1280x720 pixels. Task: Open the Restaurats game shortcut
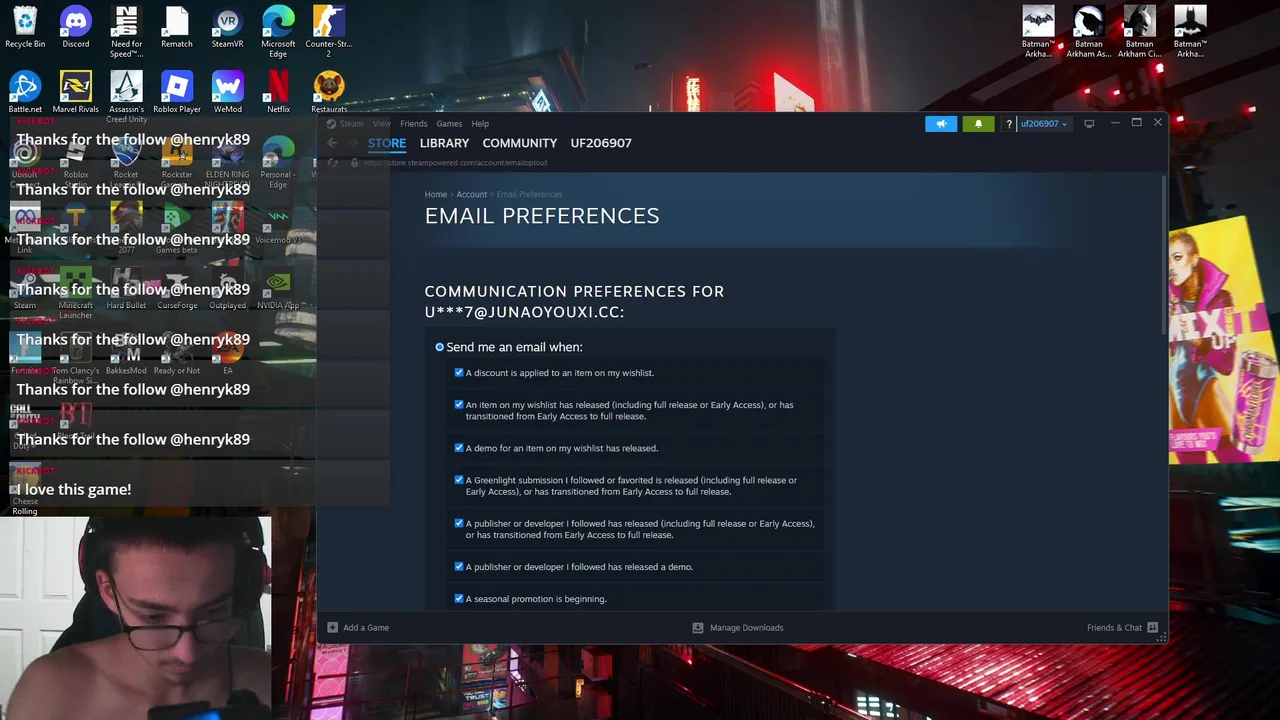(x=329, y=92)
